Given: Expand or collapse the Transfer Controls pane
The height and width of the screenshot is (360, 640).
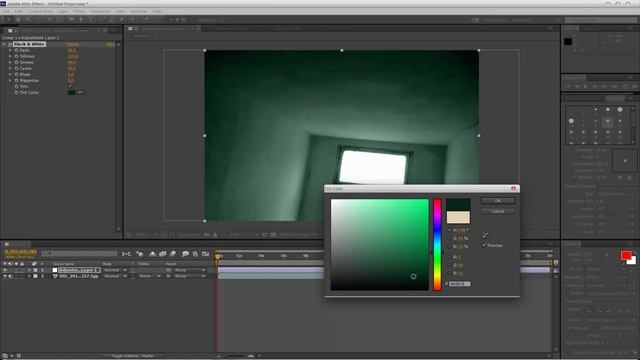Looking at the screenshot, I should click(12, 356).
